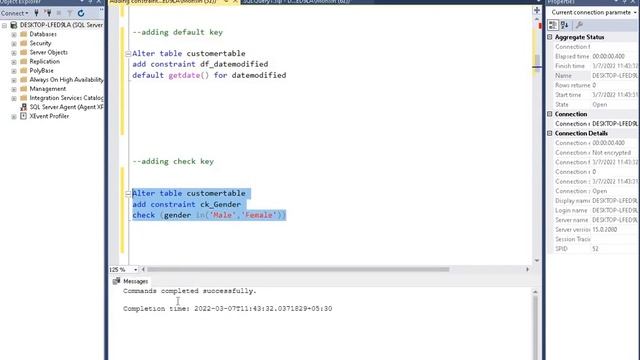640x360 pixels.
Task: Expand the Replication node
Action: 14,62
